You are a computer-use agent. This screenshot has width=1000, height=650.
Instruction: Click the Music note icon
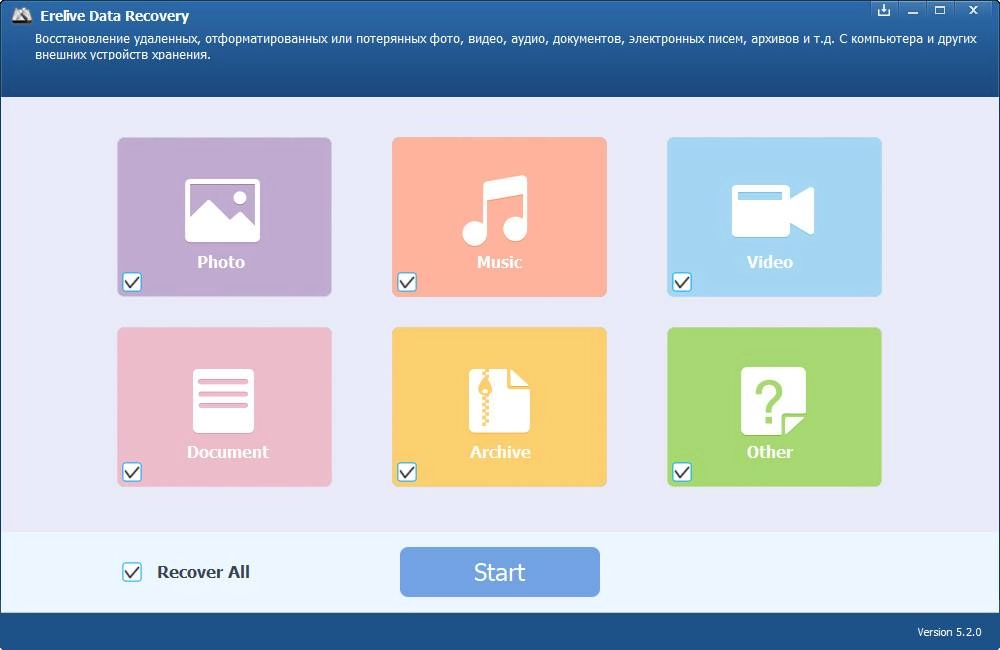coord(496,211)
